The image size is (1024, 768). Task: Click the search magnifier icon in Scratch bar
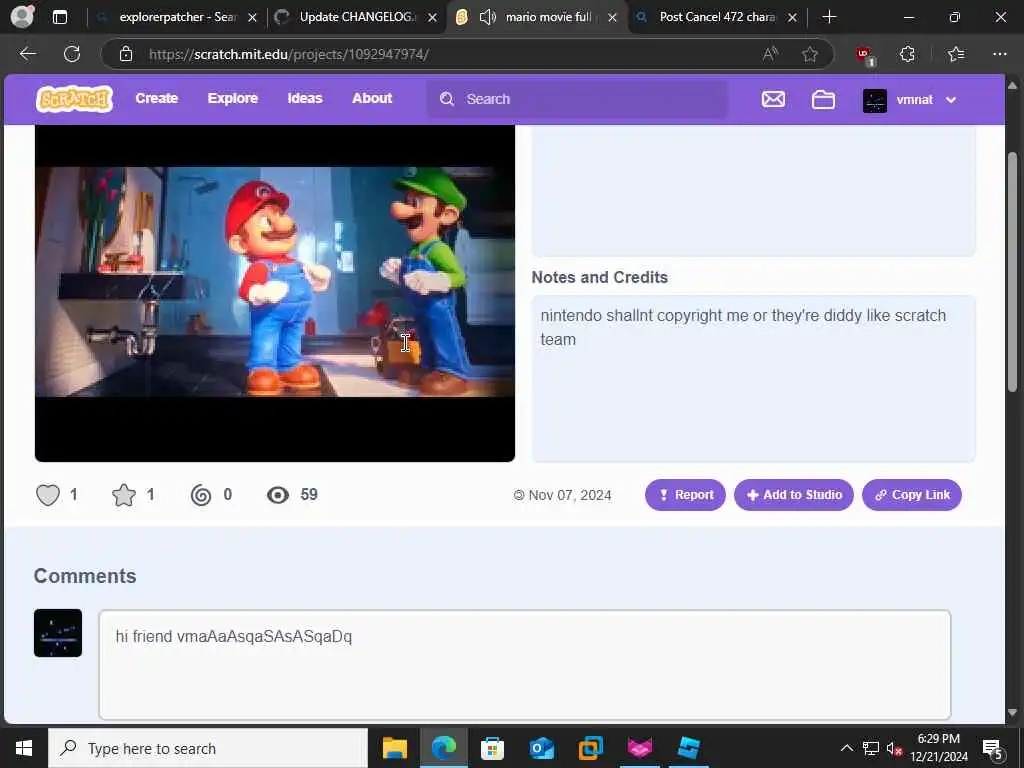447,99
